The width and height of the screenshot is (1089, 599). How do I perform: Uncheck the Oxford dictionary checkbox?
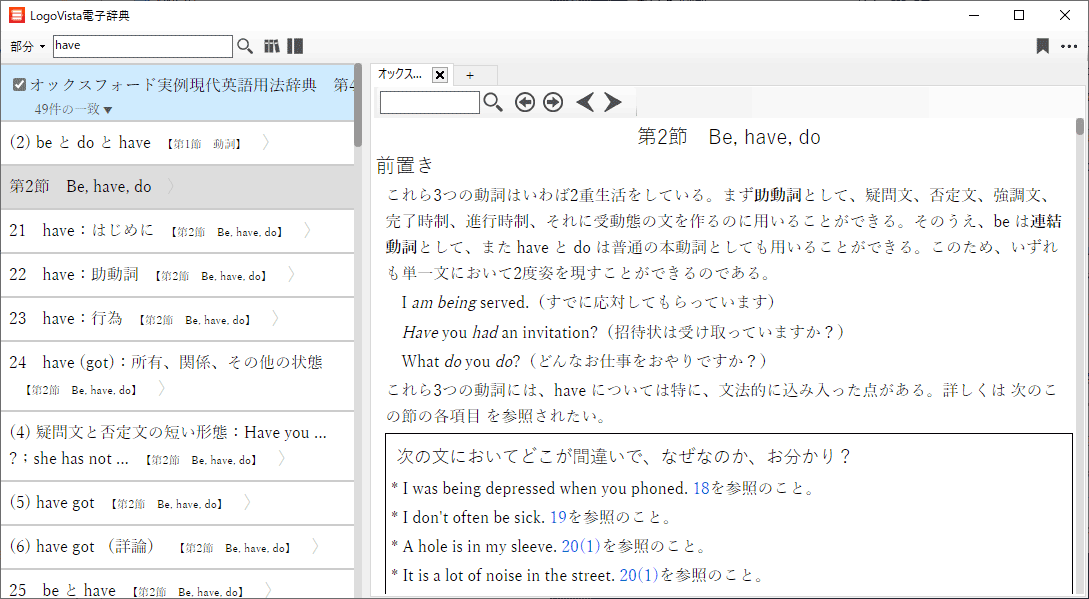(x=19, y=85)
